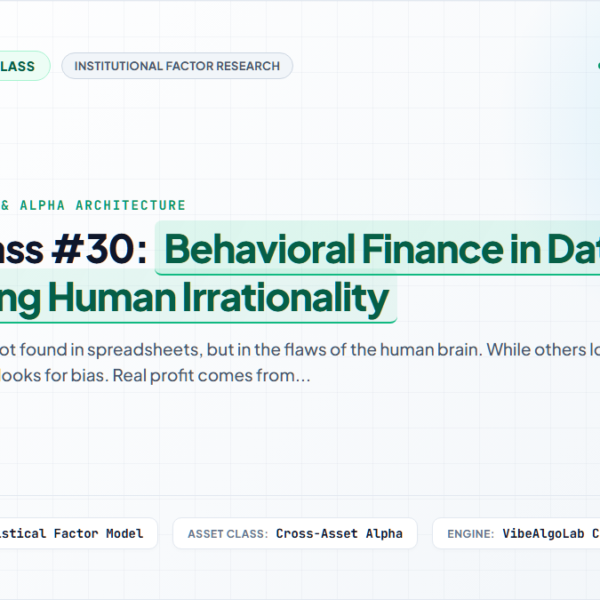Click the Institutional Factor Research tag
Viewport: 600px width, 600px height.
[x=177, y=66]
